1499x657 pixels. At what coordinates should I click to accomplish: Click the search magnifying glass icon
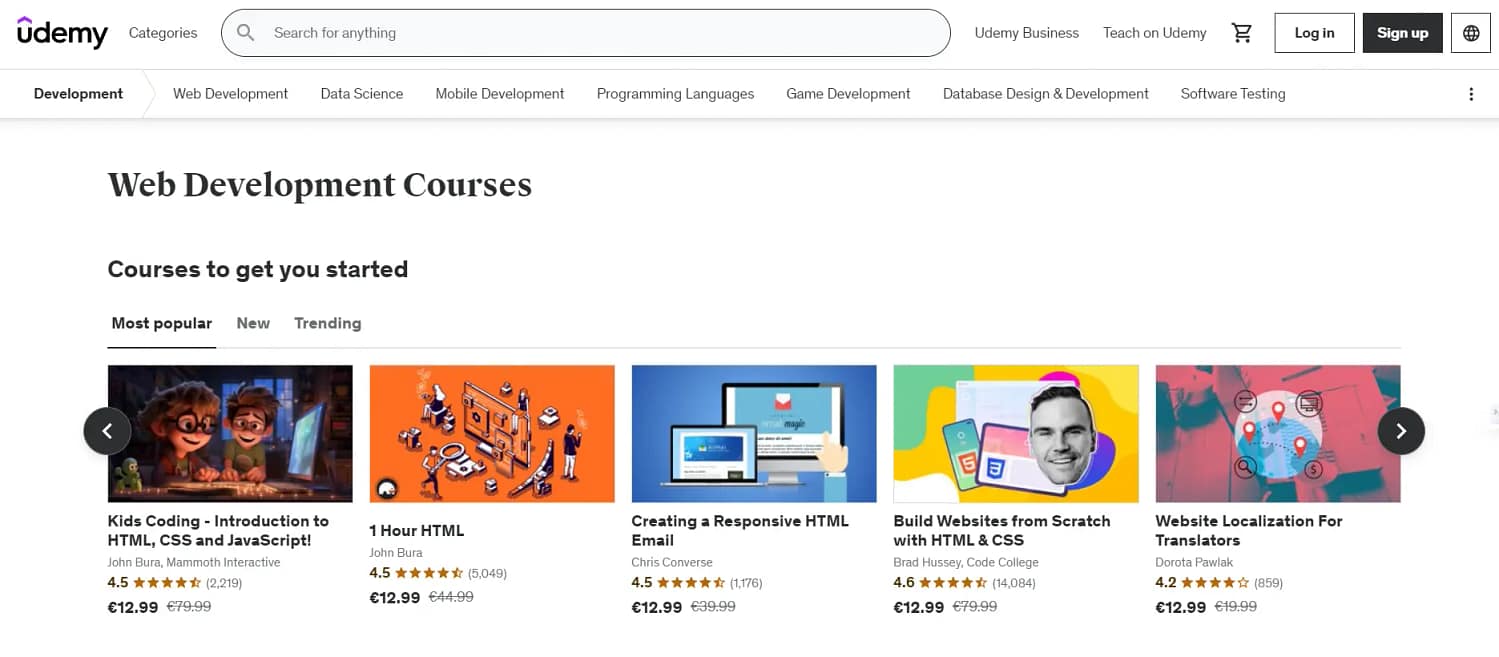245,32
